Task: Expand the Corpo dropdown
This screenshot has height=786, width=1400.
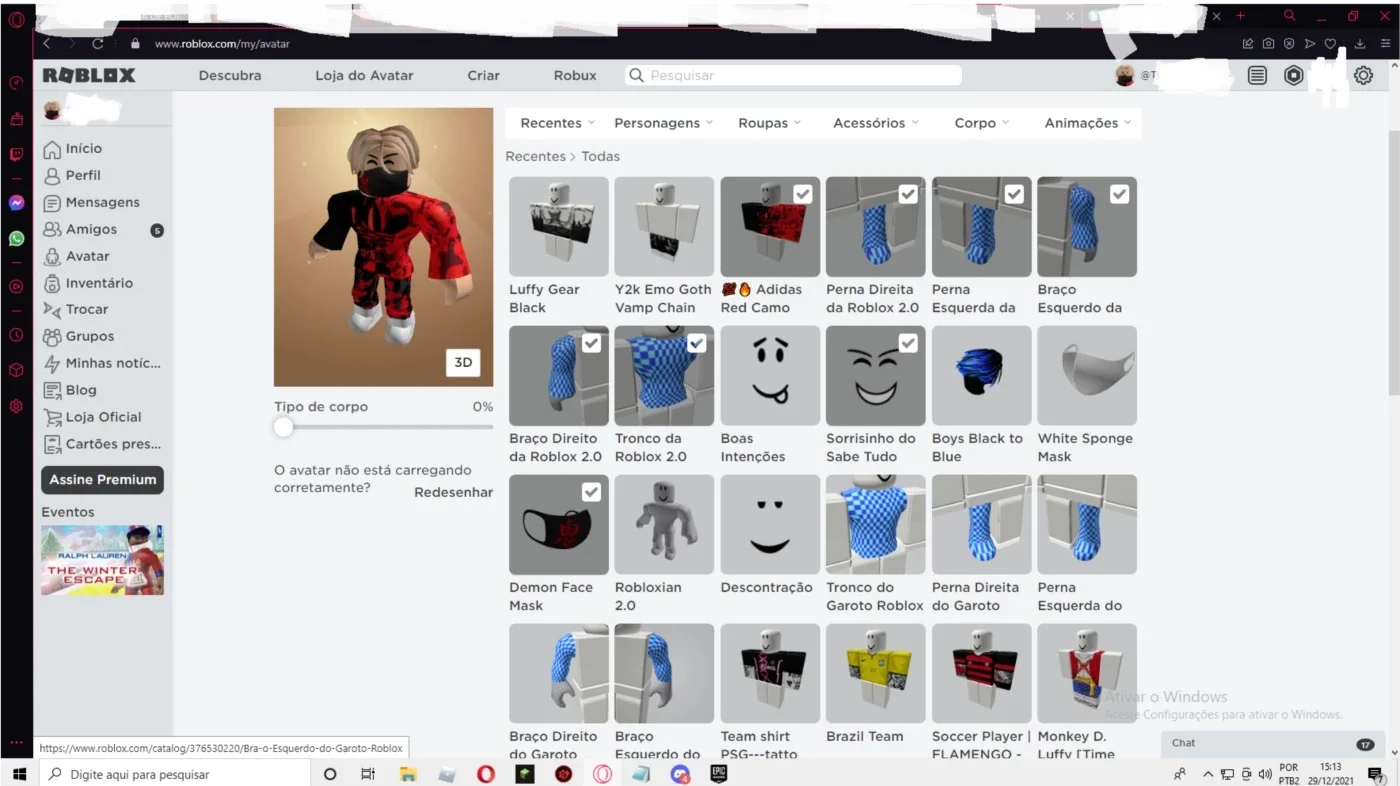Action: pyautogui.click(x=982, y=123)
